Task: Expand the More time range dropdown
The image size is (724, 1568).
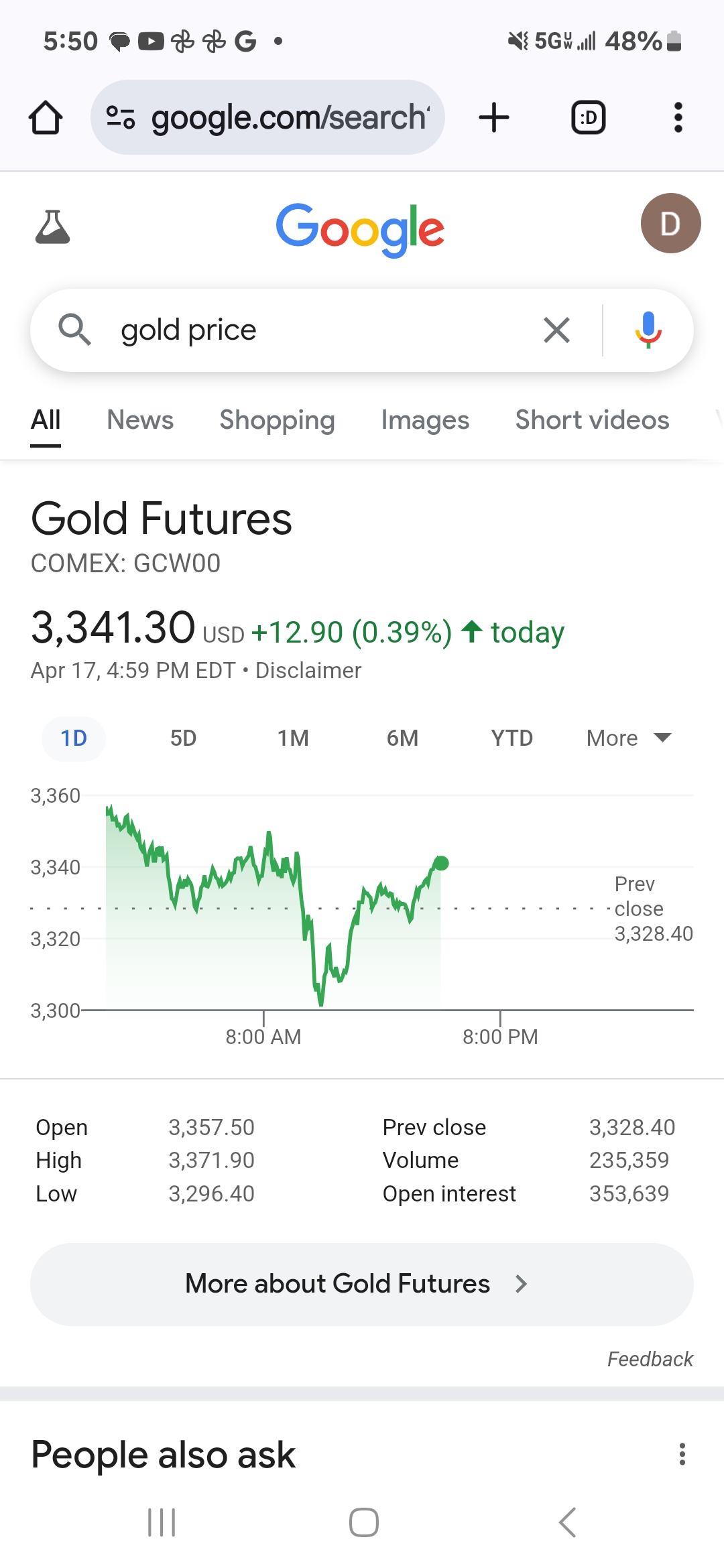Action: click(629, 738)
